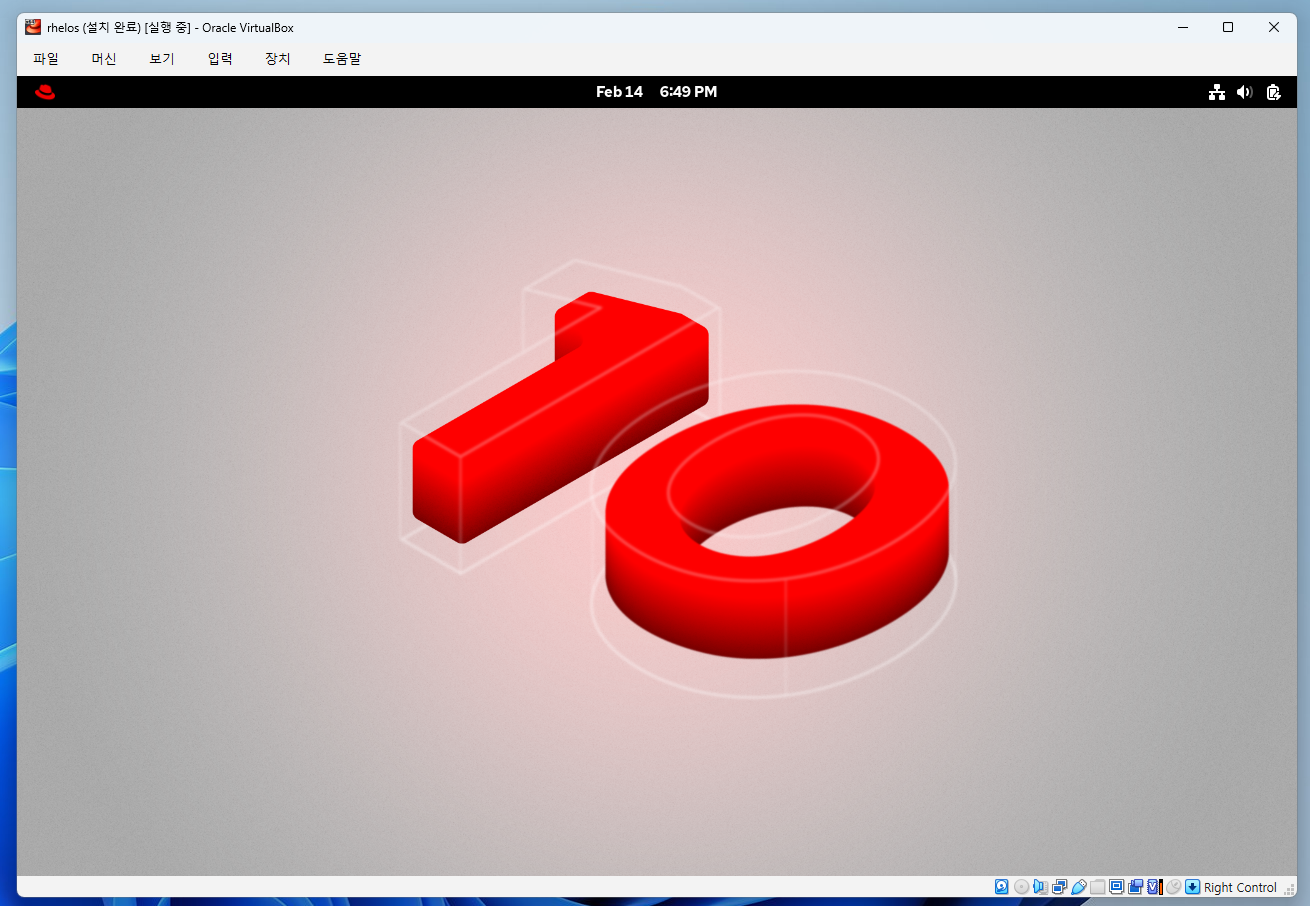
Task: Mute guest audio via the status bar speaker
Action: point(1040,887)
